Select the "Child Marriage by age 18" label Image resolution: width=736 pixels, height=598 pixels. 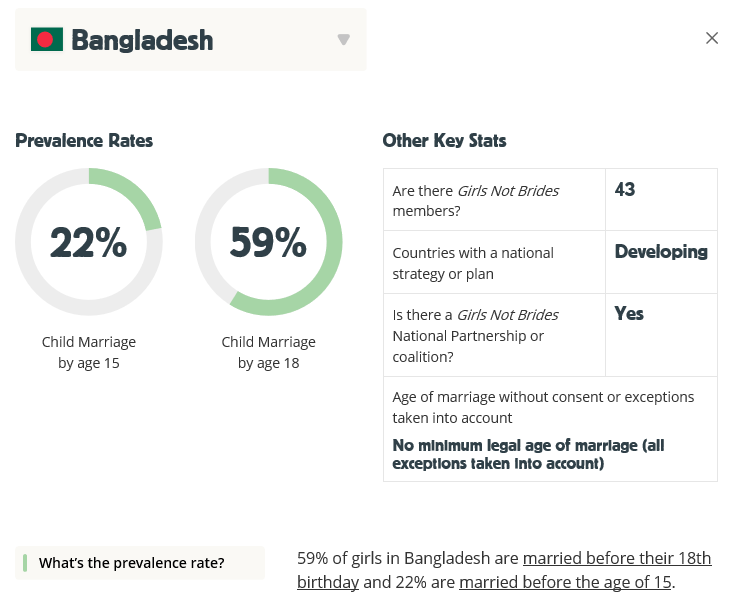pos(269,352)
